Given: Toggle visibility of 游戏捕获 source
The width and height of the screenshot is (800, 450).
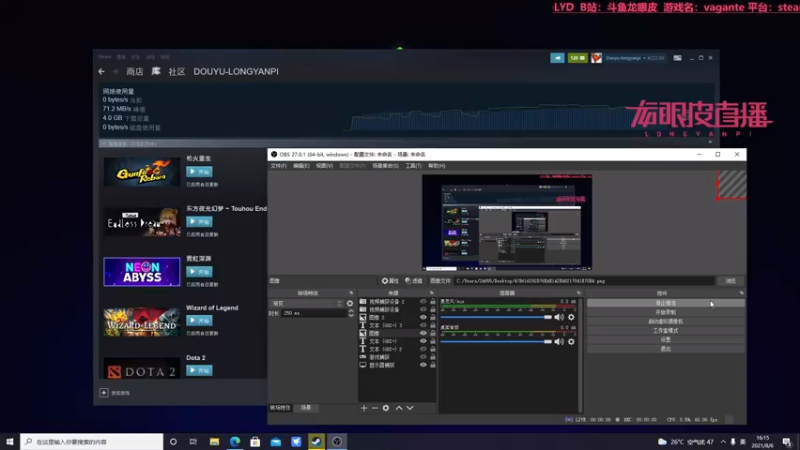Looking at the screenshot, I should click(x=423, y=357).
